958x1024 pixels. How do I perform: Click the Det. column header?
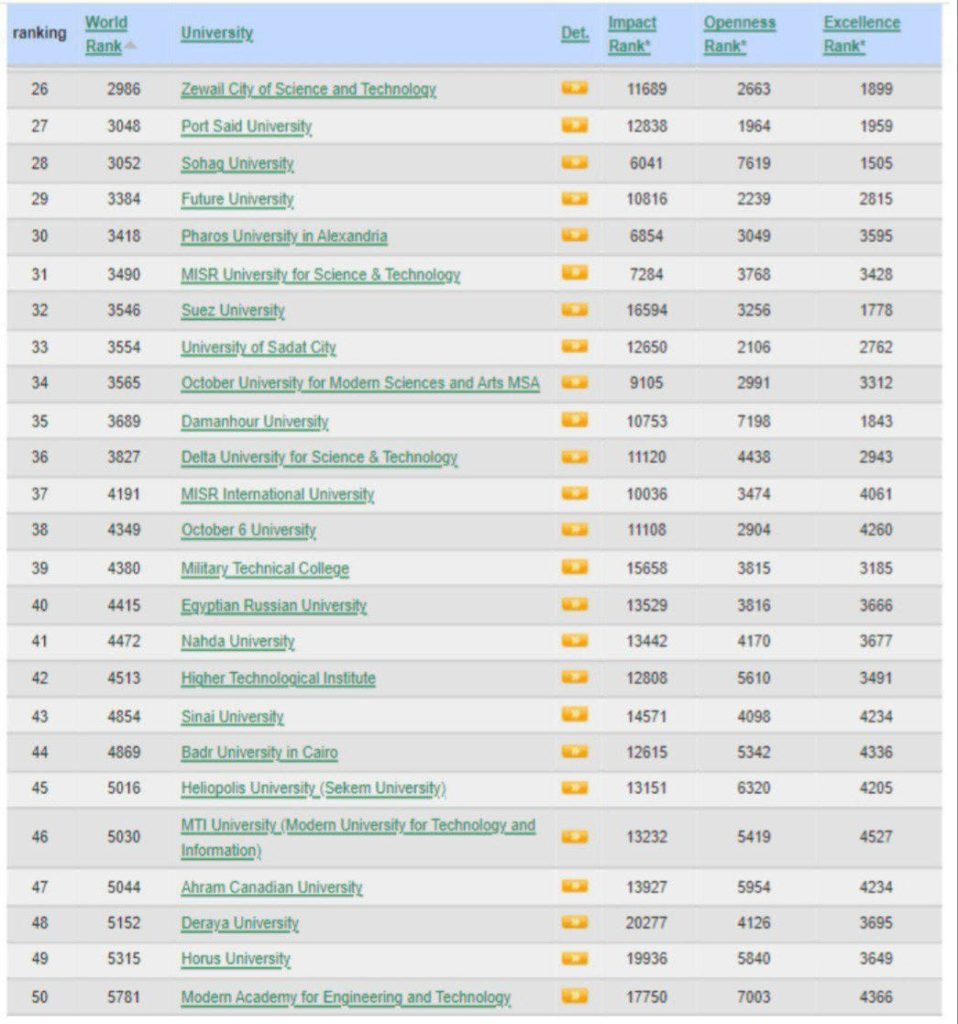tap(575, 33)
